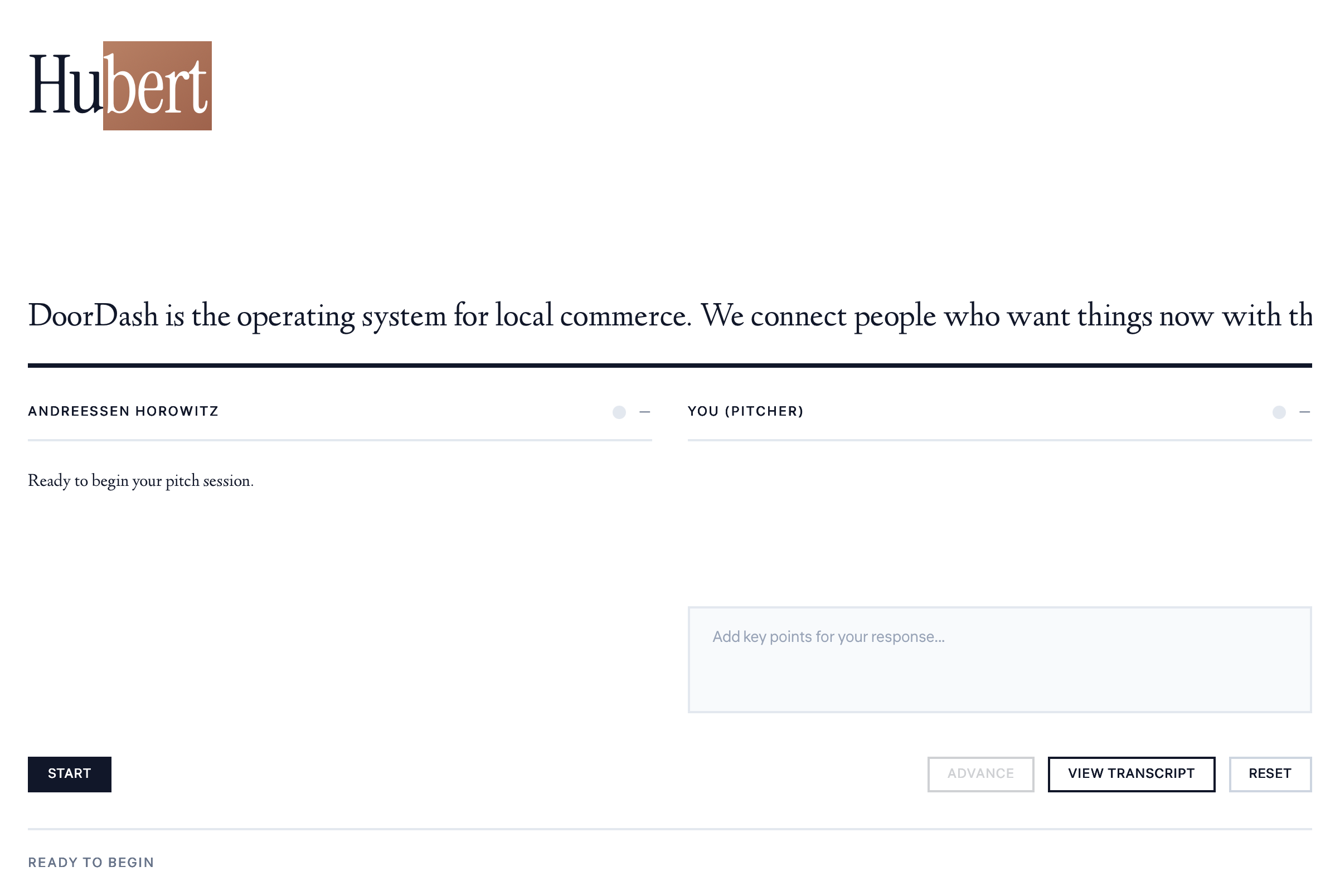Click the Andreessen Horowitz status dot
The width and height of the screenshot is (1340, 896).
(619, 412)
